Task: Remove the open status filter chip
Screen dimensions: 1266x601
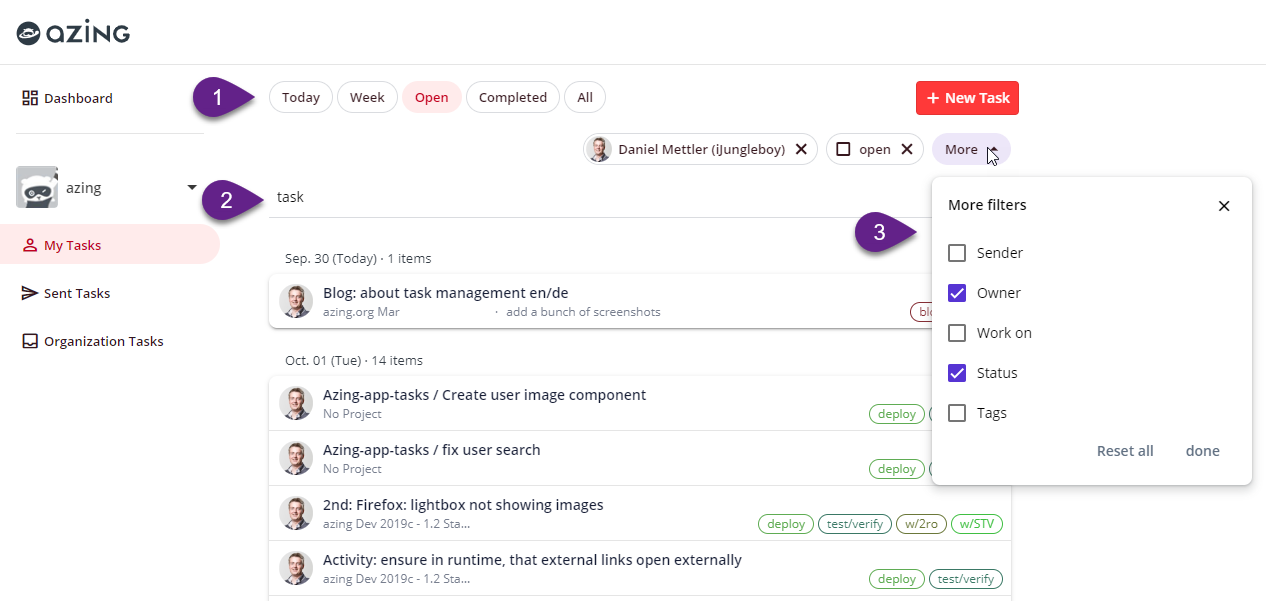Action: coord(907,148)
